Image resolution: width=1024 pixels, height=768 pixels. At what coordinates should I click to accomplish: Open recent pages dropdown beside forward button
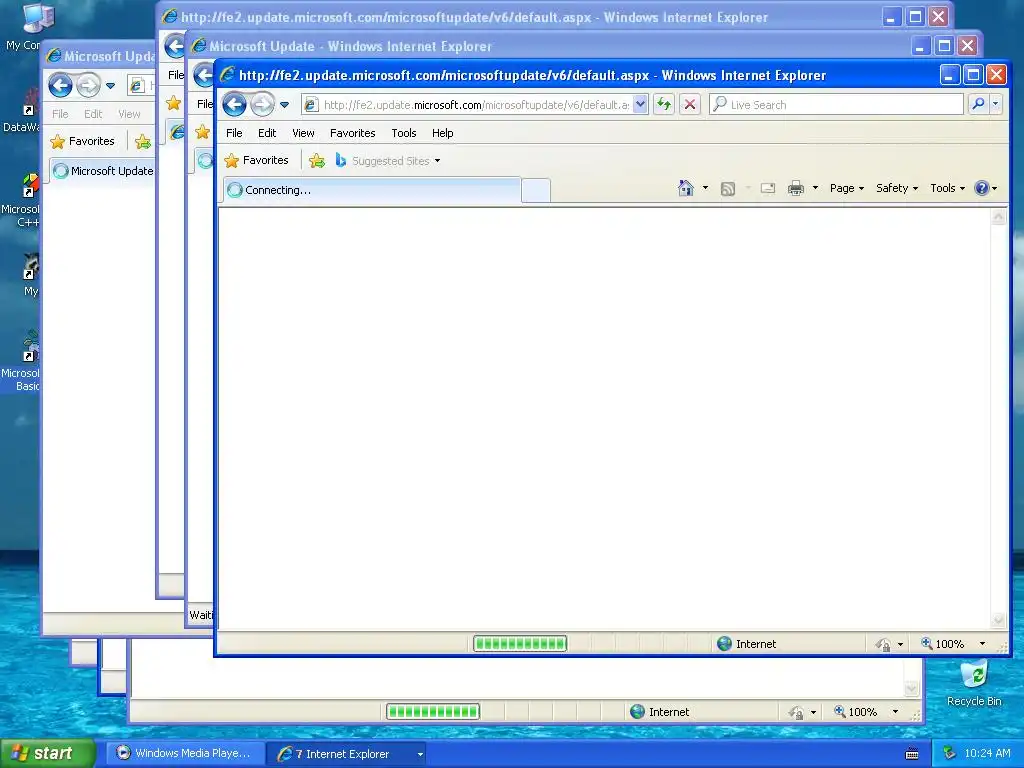pos(284,104)
